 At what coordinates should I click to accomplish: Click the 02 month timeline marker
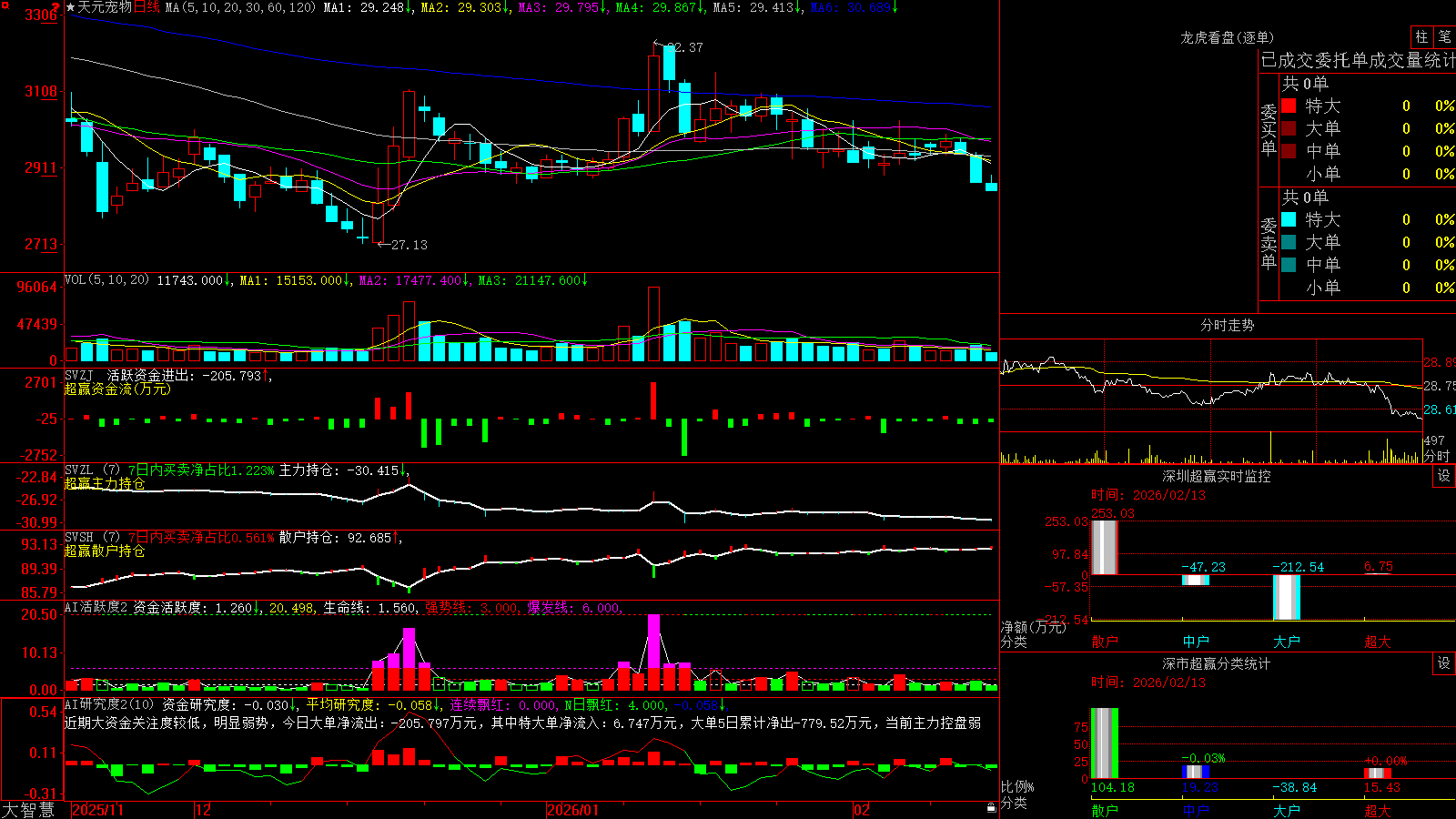tap(862, 810)
